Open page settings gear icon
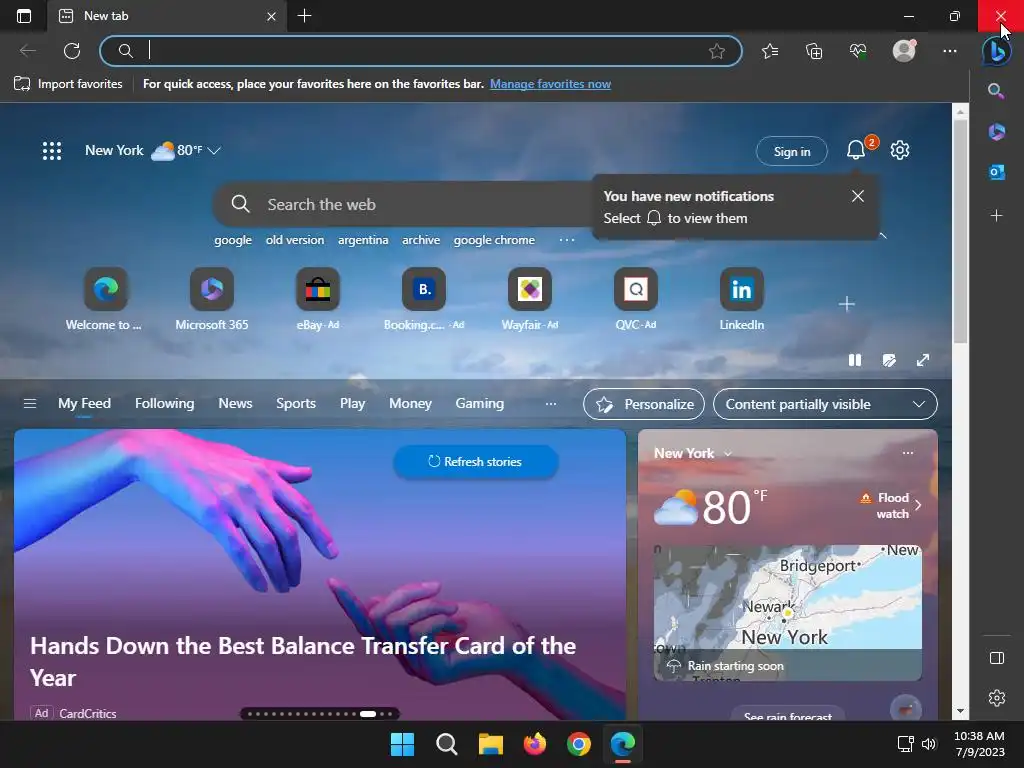This screenshot has height=768, width=1024. click(900, 150)
